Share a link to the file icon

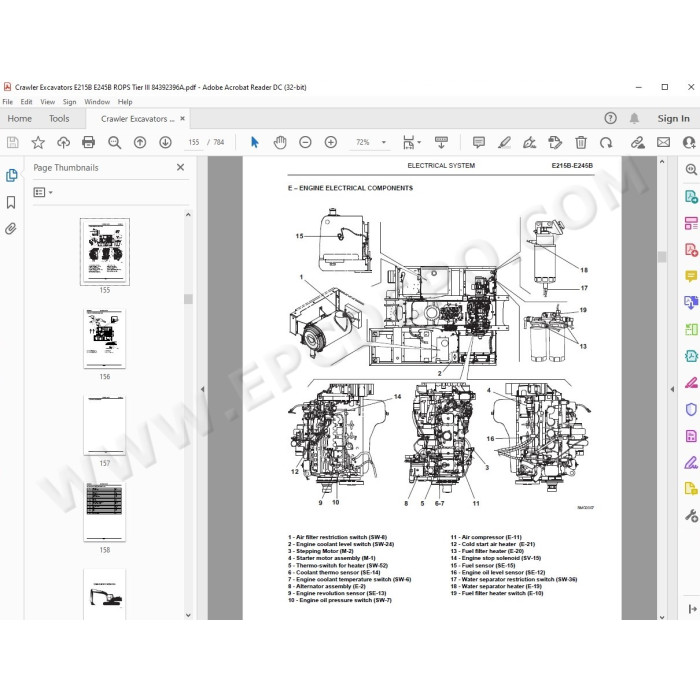tap(638, 142)
